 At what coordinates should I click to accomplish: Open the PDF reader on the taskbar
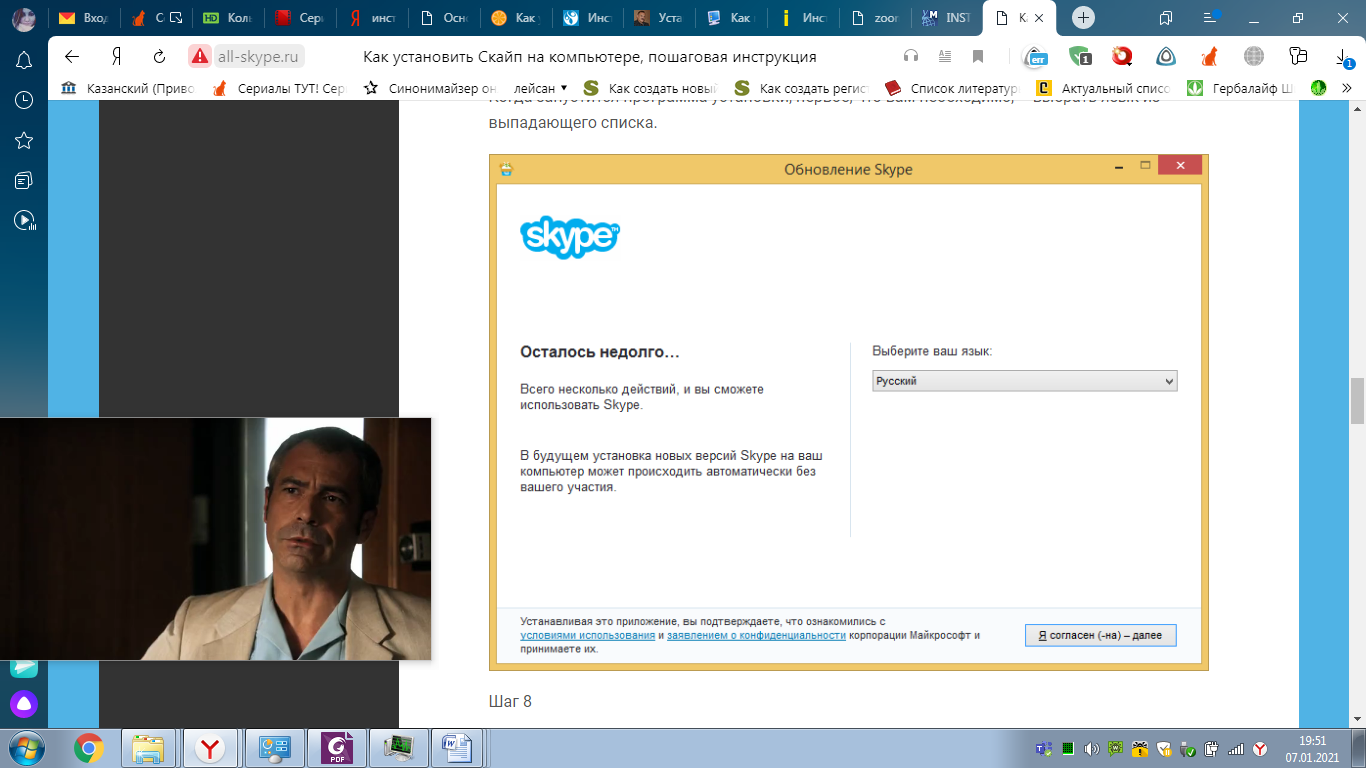point(336,747)
